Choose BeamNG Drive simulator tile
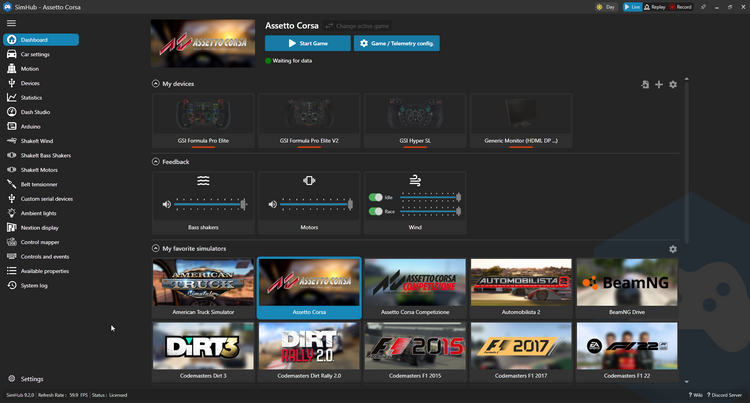 tap(627, 288)
